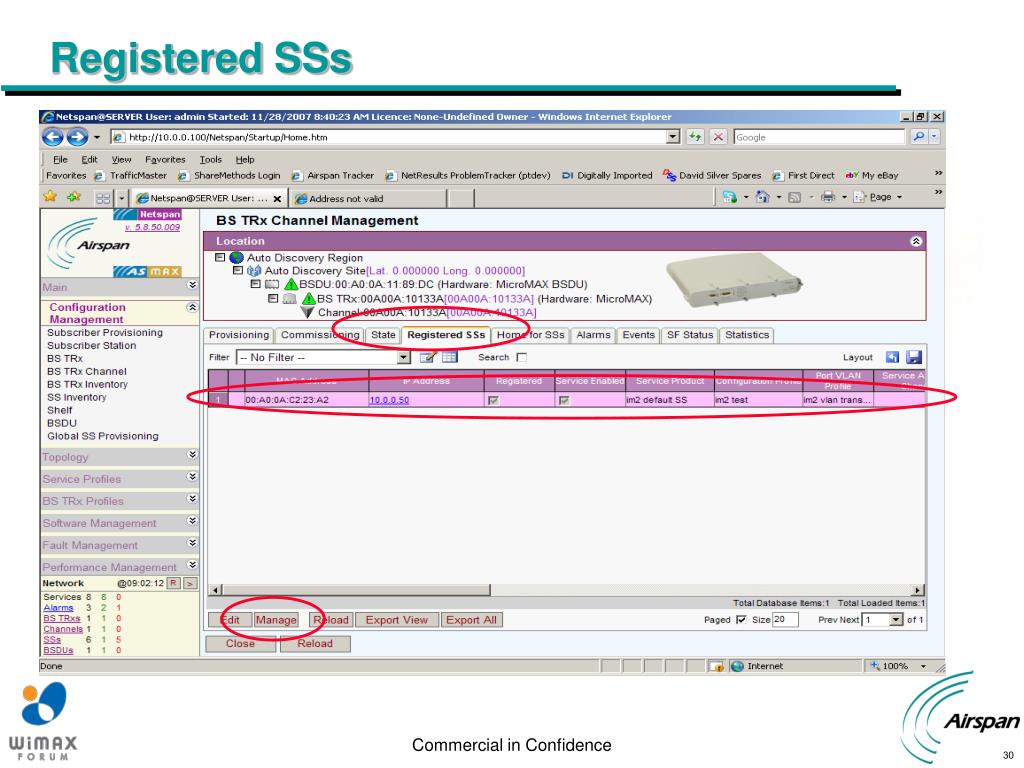This screenshot has height=768, width=1024.
Task: Click the horizontal table scrollbar thumb
Action: [x=355, y=590]
